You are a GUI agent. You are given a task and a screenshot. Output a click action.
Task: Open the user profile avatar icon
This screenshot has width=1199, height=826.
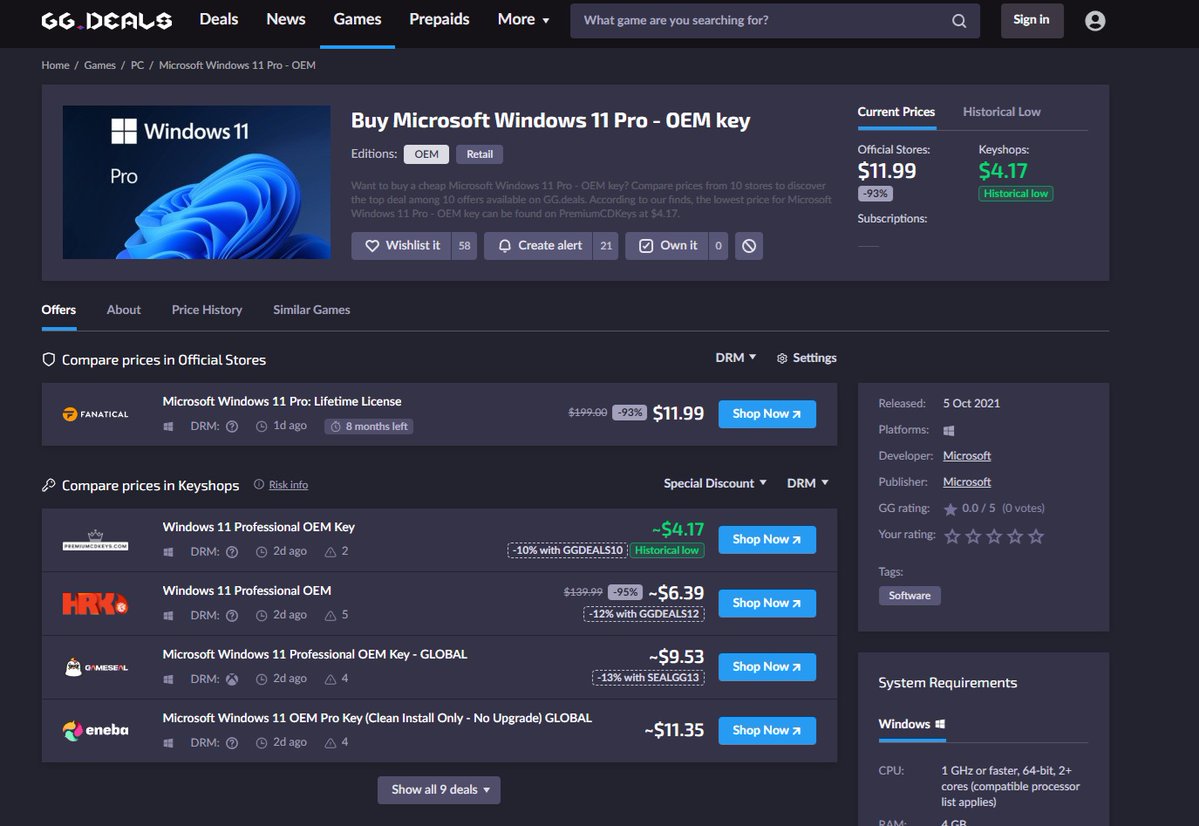coord(1095,21)
